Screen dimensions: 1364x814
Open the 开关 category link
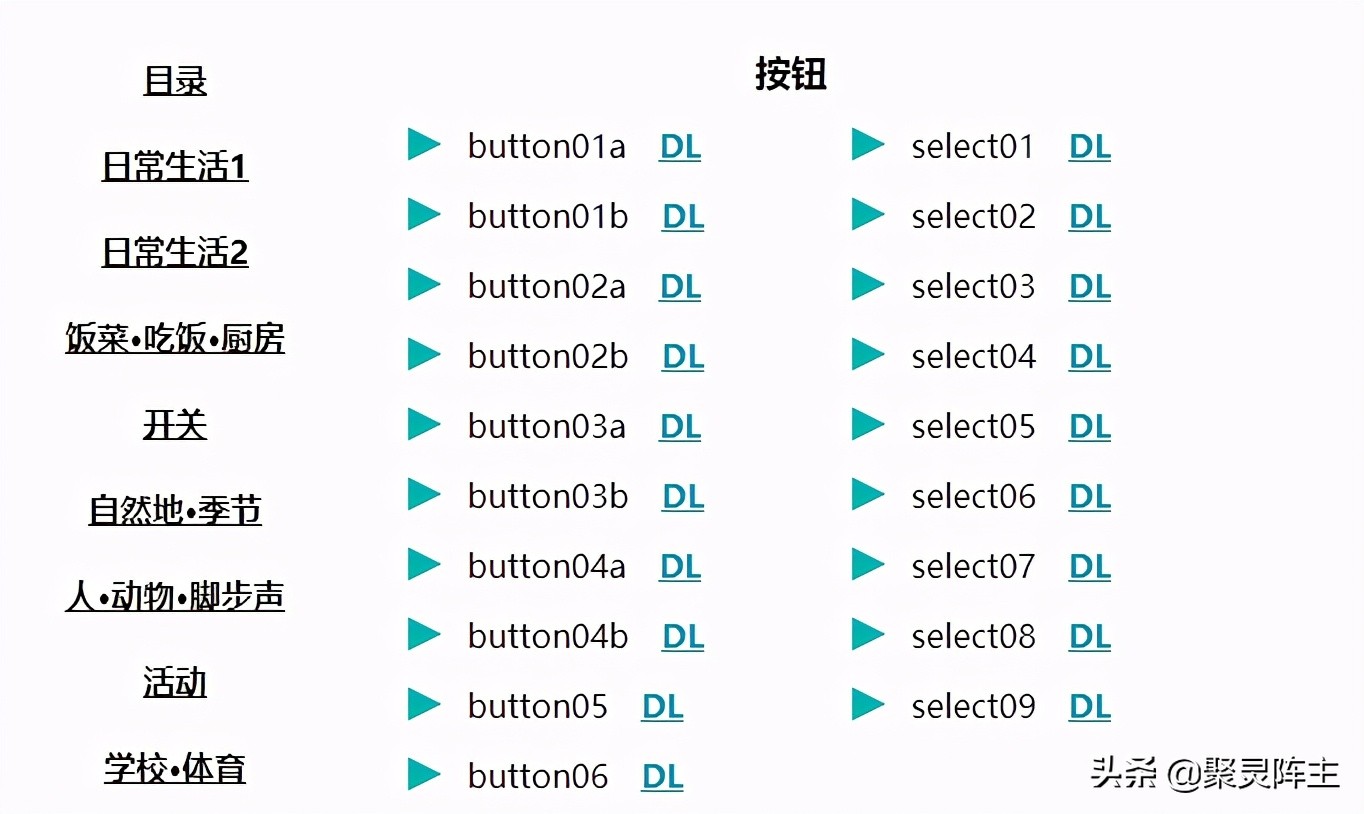point(175,425)
